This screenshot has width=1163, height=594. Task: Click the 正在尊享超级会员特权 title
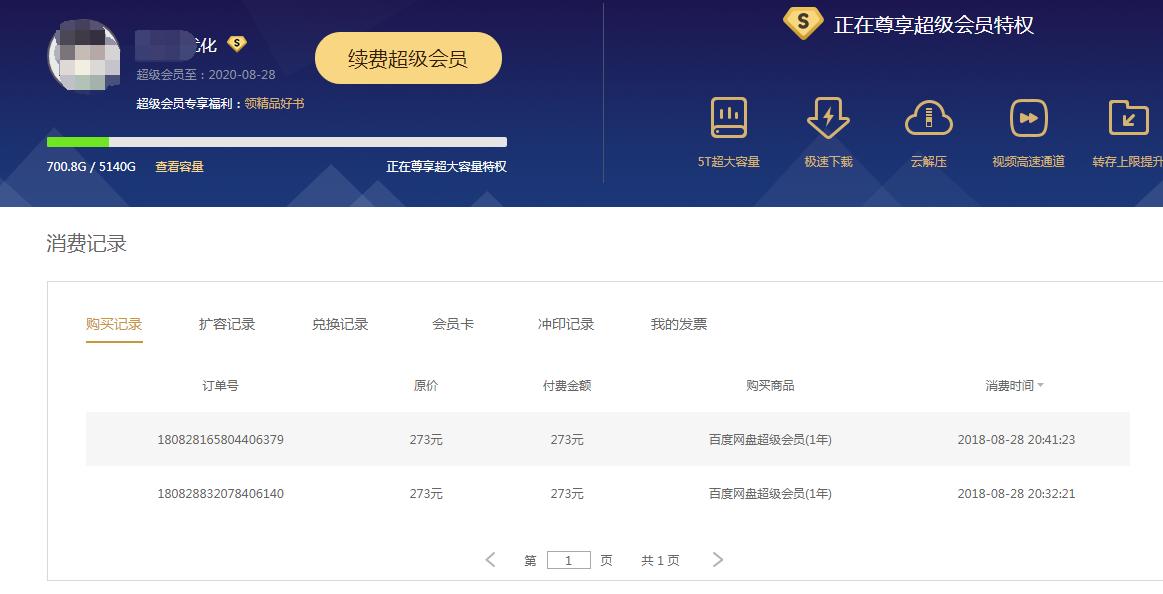934,25
